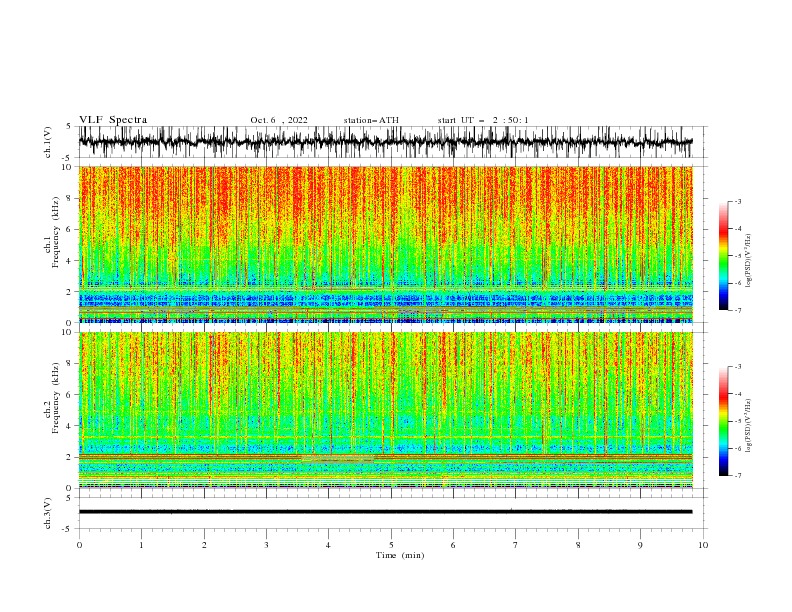The image size is (792, 612).
Task: Click the "ch.1(V)" waveform axis label
Action: point(48,142)
